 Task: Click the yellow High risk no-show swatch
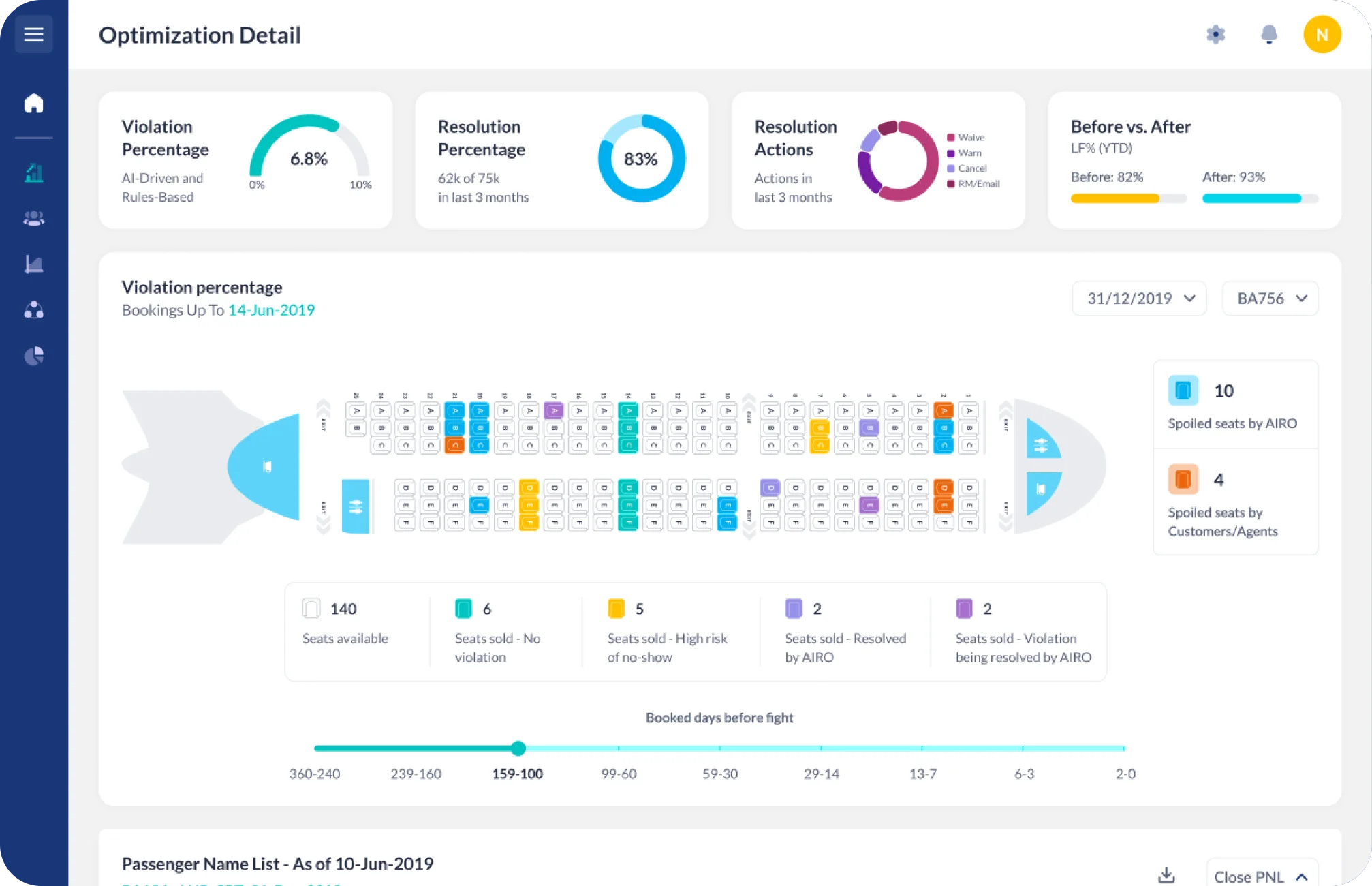[616, 609]
